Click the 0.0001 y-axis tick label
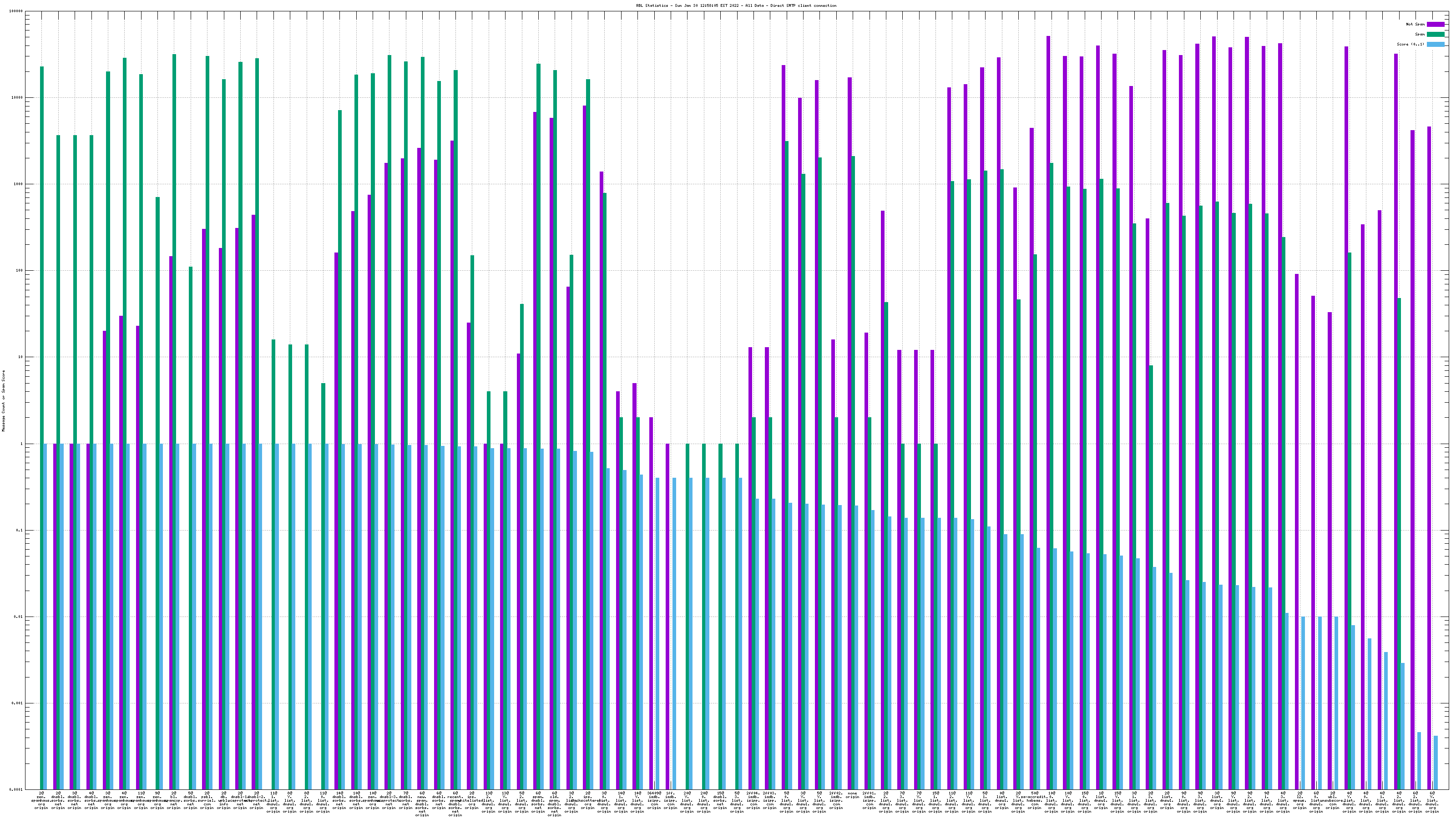Viewport: 1456px width, 819px height. (15, 789)
